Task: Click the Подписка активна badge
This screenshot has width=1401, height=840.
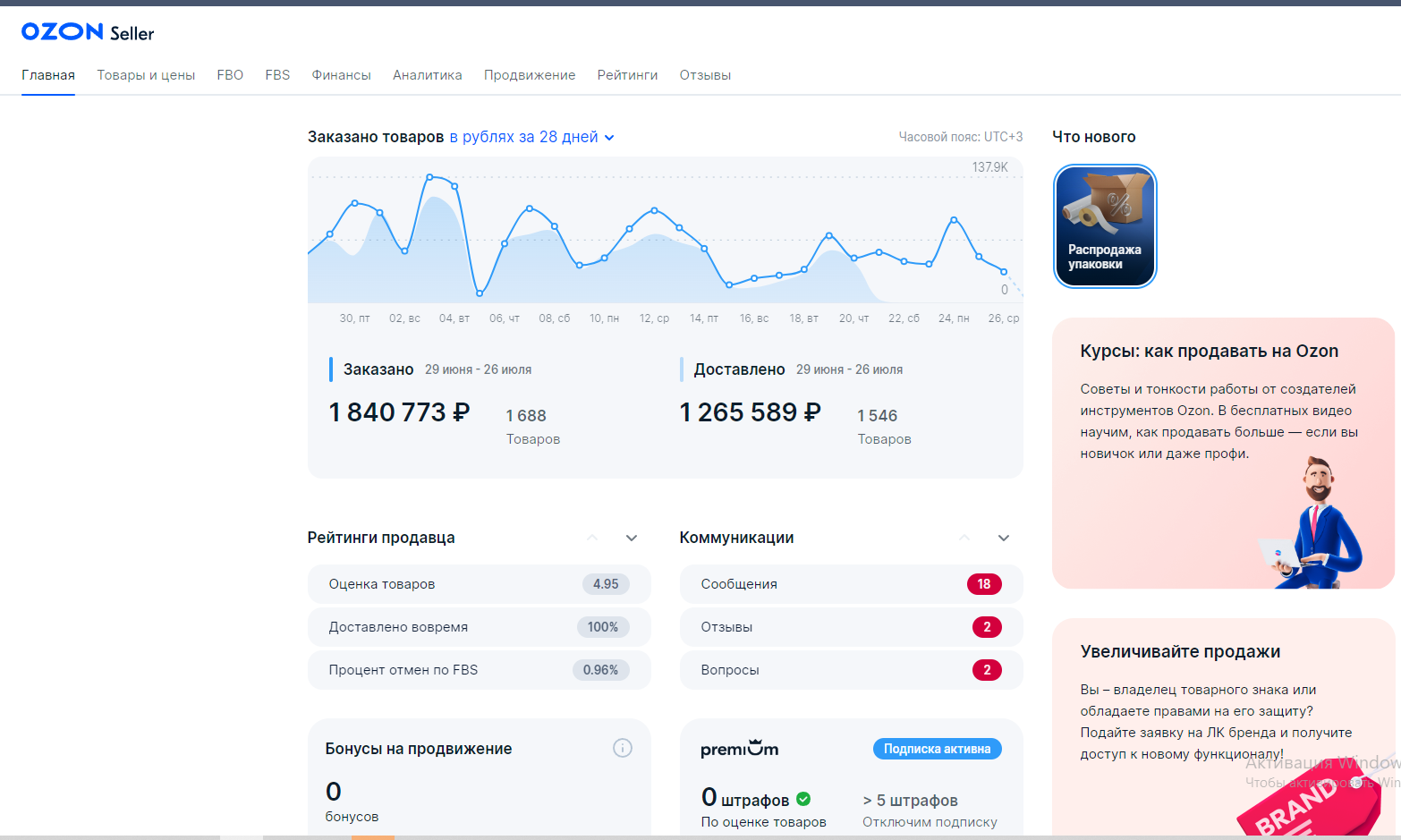Action: [x=937, y=749]
